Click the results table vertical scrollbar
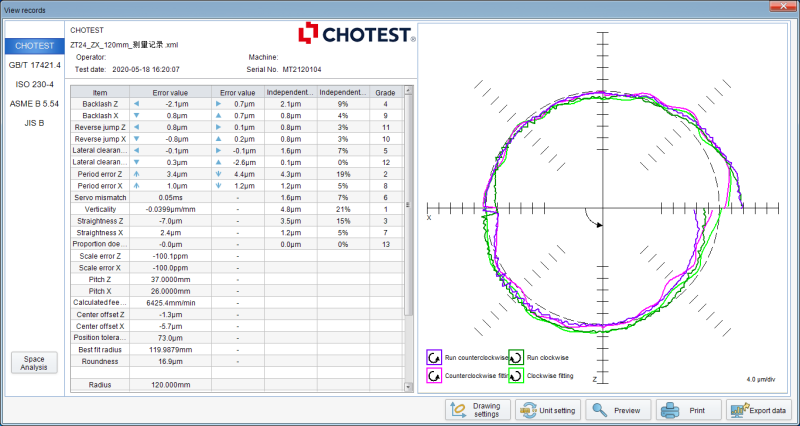The height and width of the screenshot is (426, 800). 407,200
